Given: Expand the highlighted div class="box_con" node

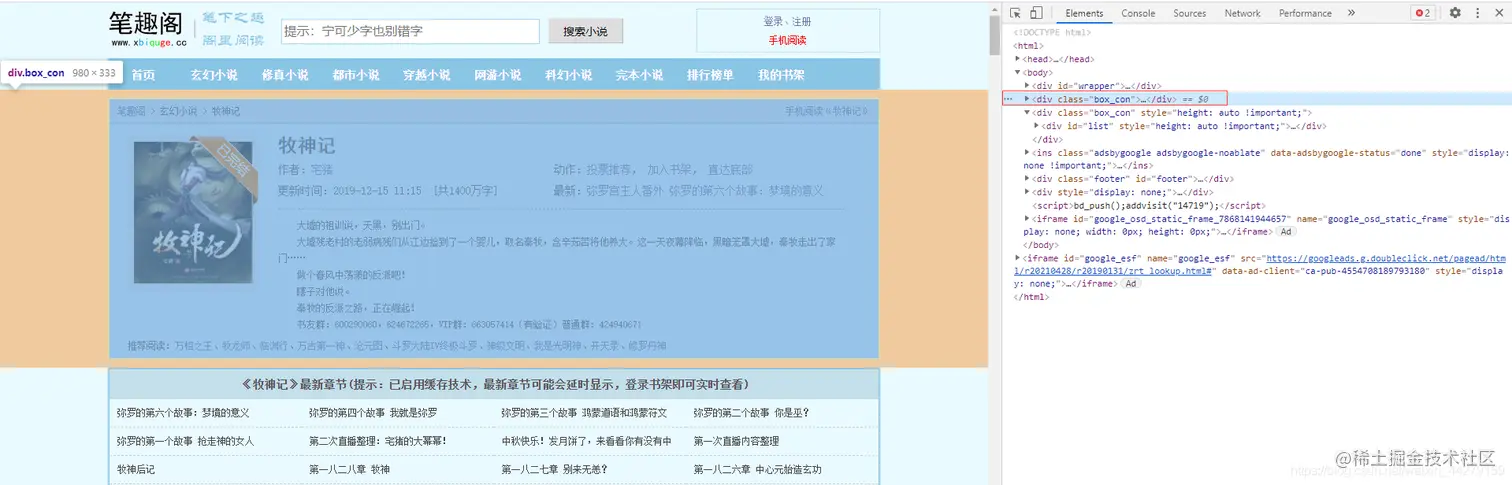Looking at the screenshot, I should (1027, 99).
